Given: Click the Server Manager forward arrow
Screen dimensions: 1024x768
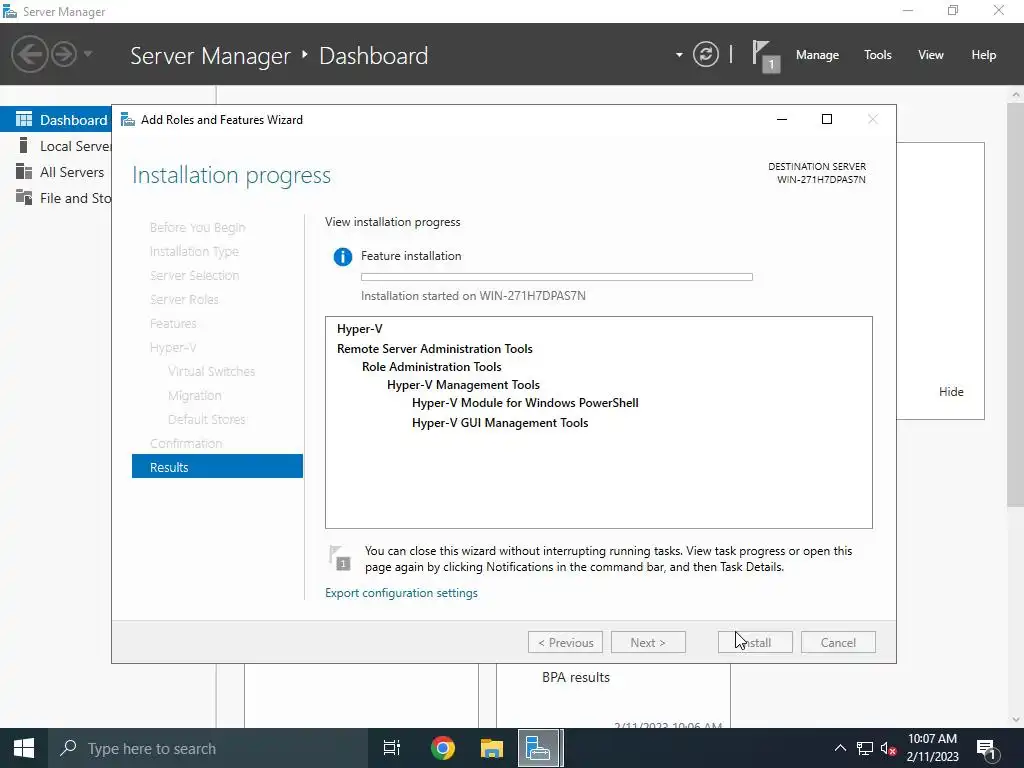Looking at the screenshot, I should pos(64,54).
